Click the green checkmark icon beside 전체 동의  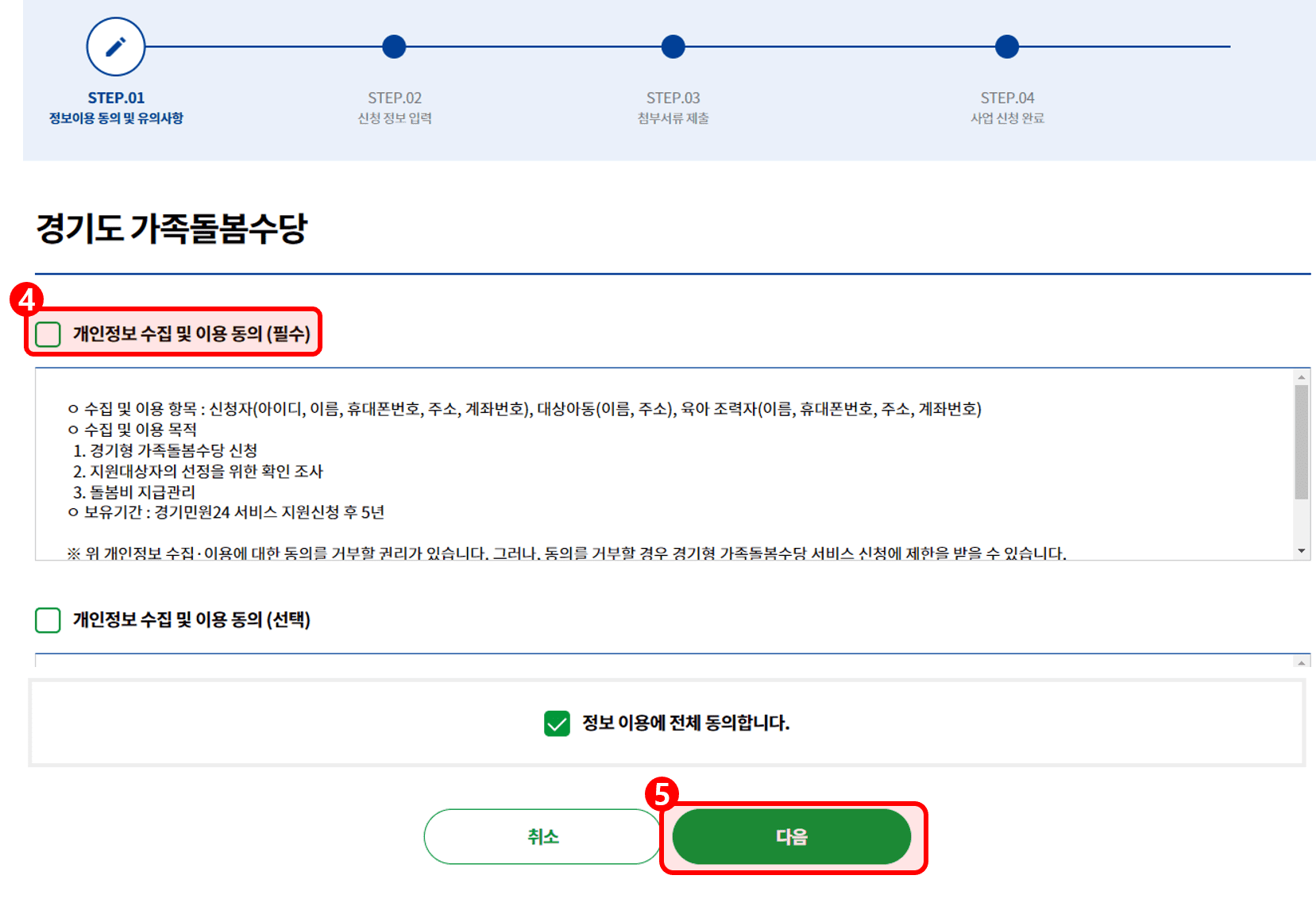[557, 723]
